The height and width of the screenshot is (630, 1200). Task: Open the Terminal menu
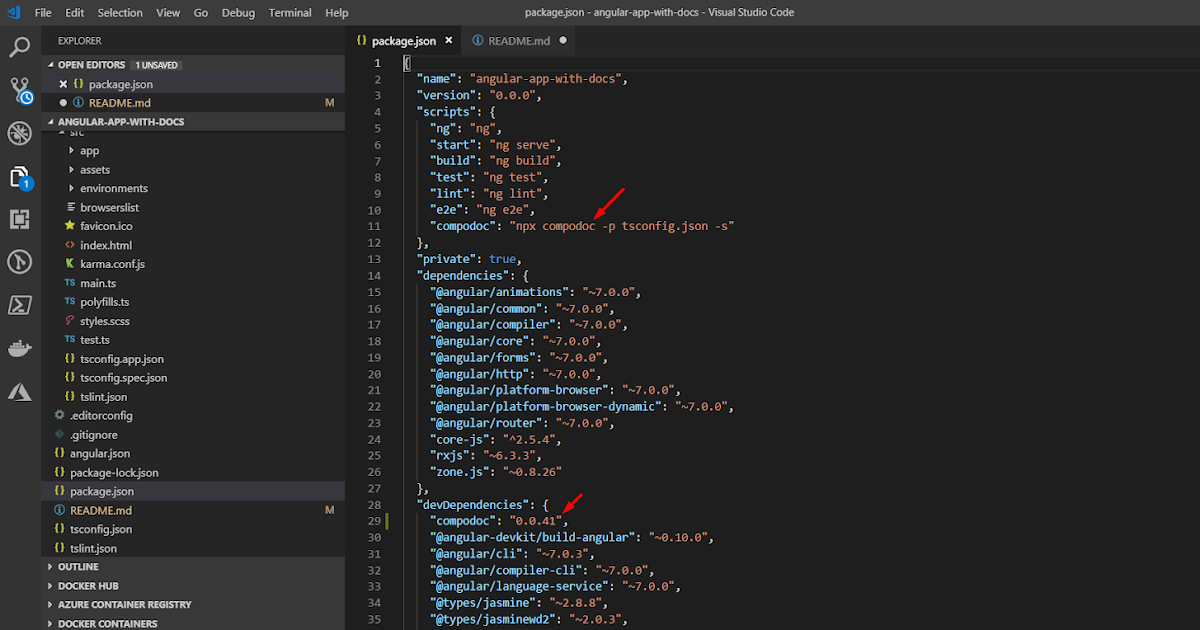pos(289,13)
